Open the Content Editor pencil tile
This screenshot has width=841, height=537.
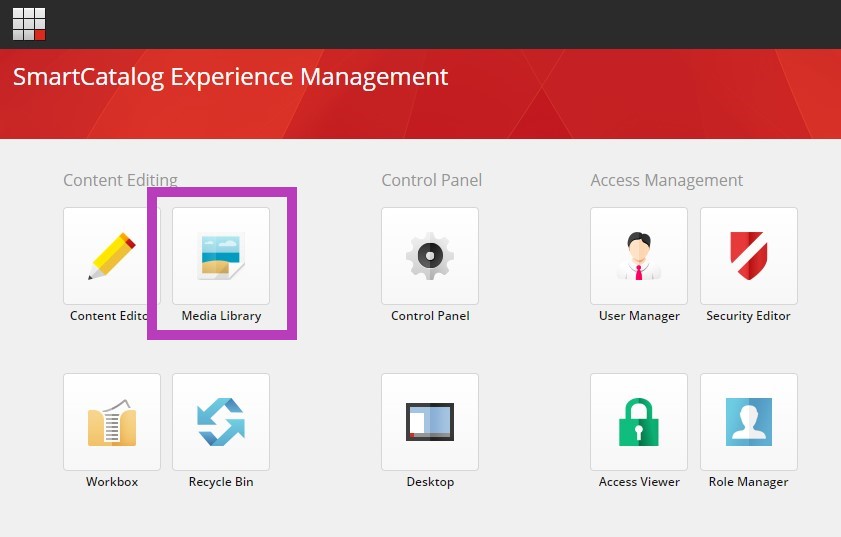click(112, 256)
